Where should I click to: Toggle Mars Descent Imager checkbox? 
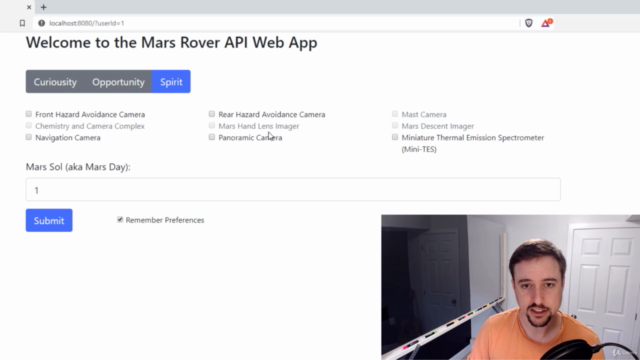[x=395, y=125]
